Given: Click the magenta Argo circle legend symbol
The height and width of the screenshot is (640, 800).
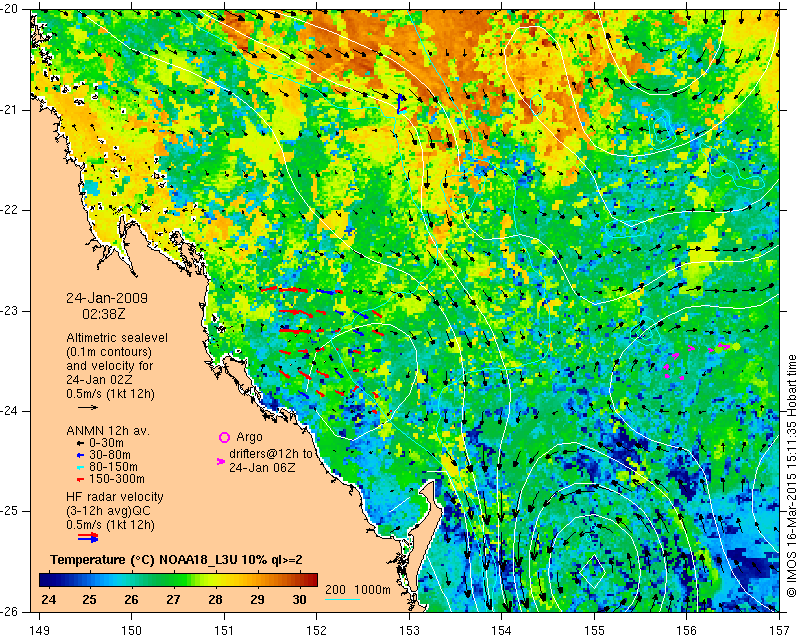Looking at the screenshot, I should coord(224,437).
